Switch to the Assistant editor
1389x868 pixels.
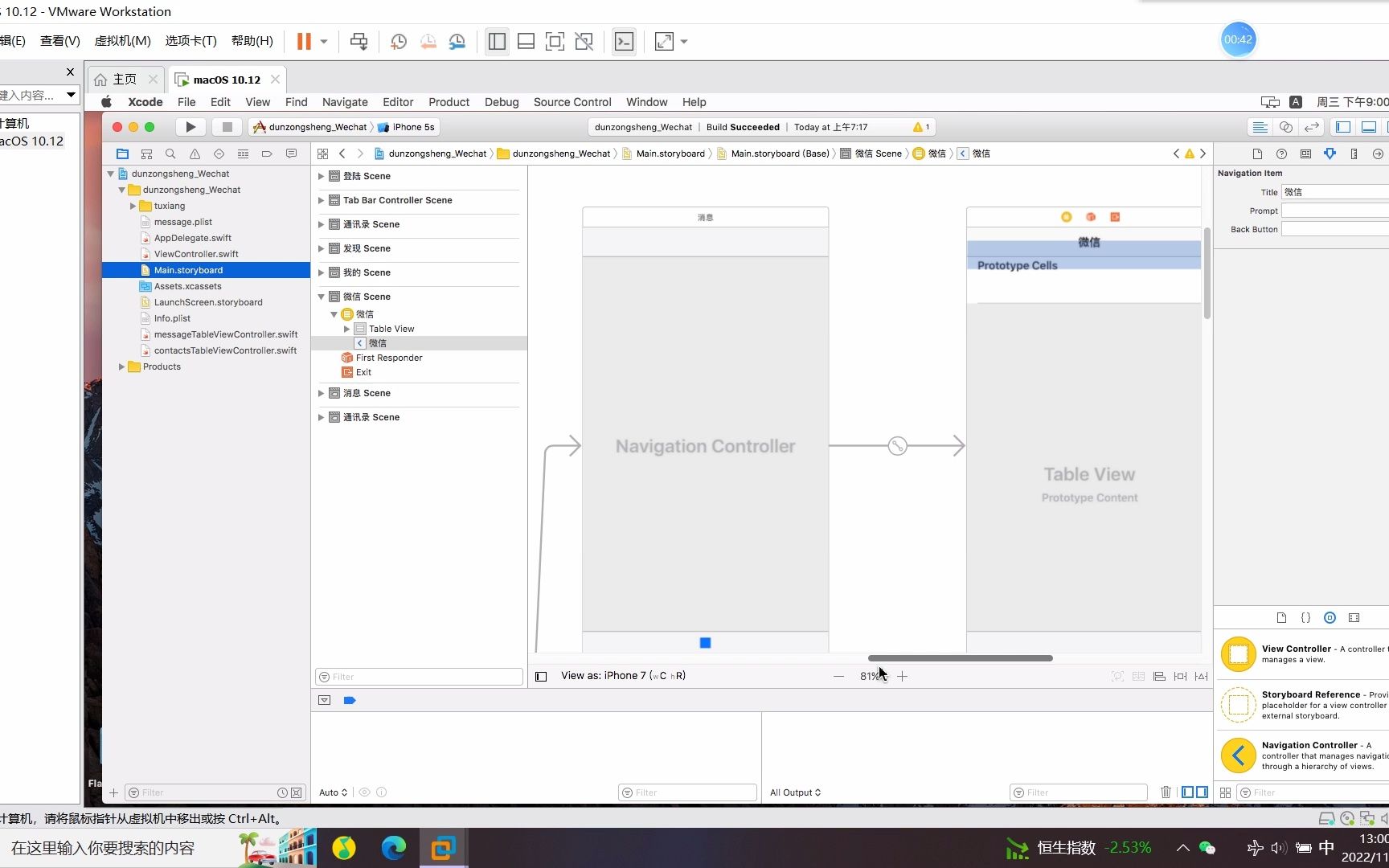tap(1285, 127)
